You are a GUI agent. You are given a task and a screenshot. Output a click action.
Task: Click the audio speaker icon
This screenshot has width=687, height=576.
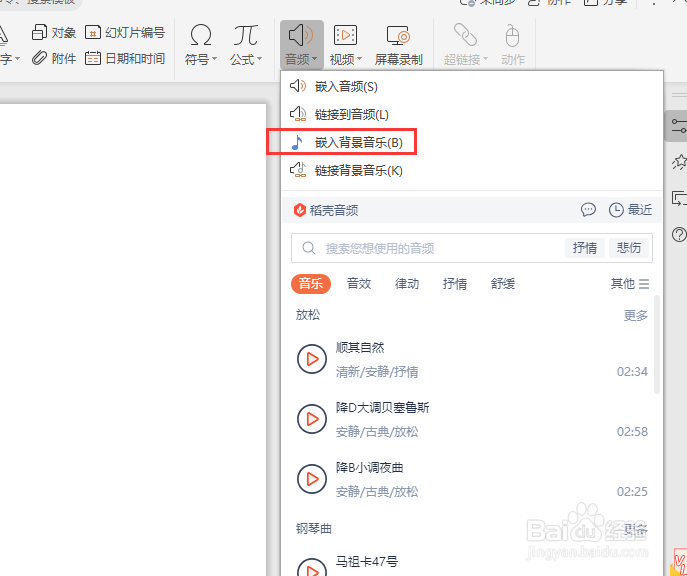(x=301, y=35)
